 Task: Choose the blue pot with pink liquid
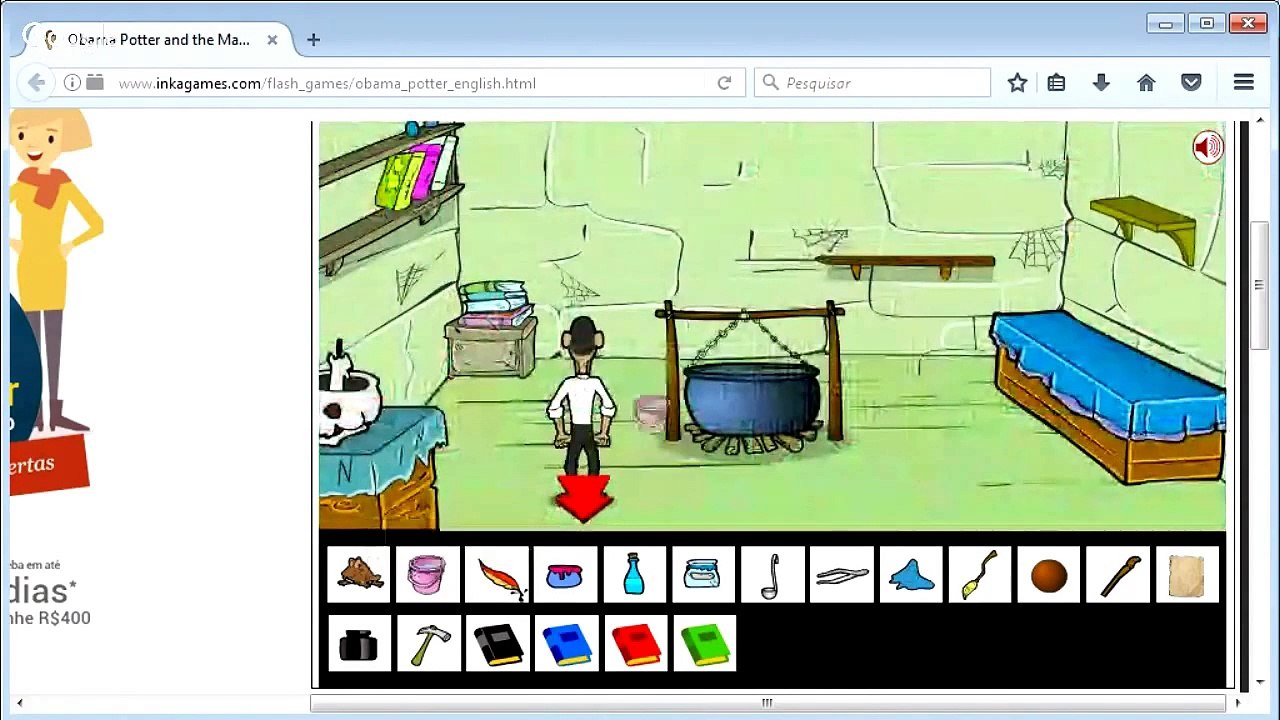pyautogui.click(x=565, y=574)
